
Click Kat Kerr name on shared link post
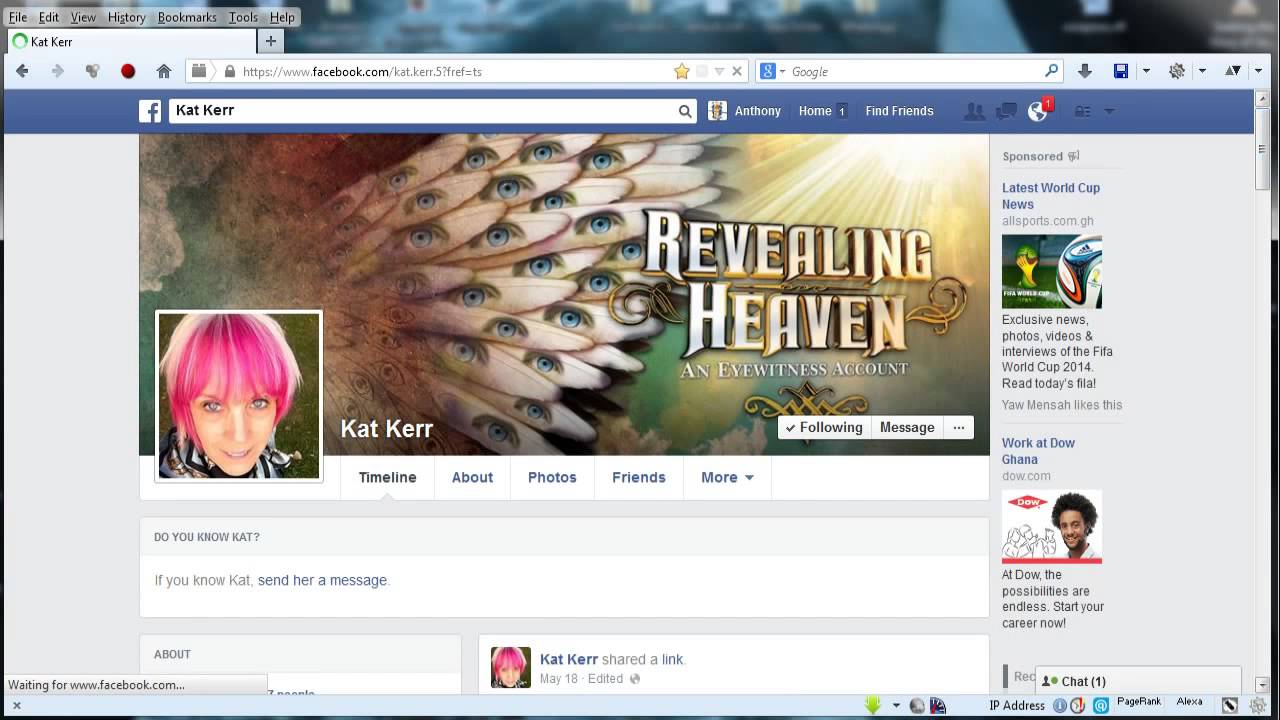point(569,659)
